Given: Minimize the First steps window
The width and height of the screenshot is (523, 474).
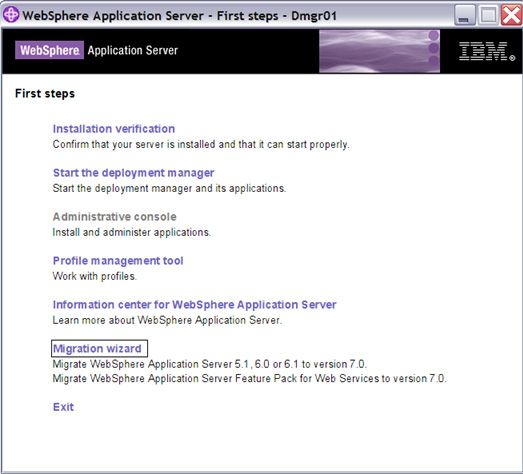Looking at the screenshot, I should [465, 15].
